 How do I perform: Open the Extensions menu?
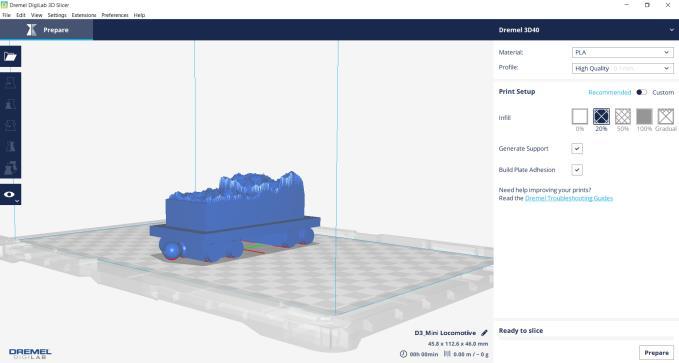pos(84,15)
